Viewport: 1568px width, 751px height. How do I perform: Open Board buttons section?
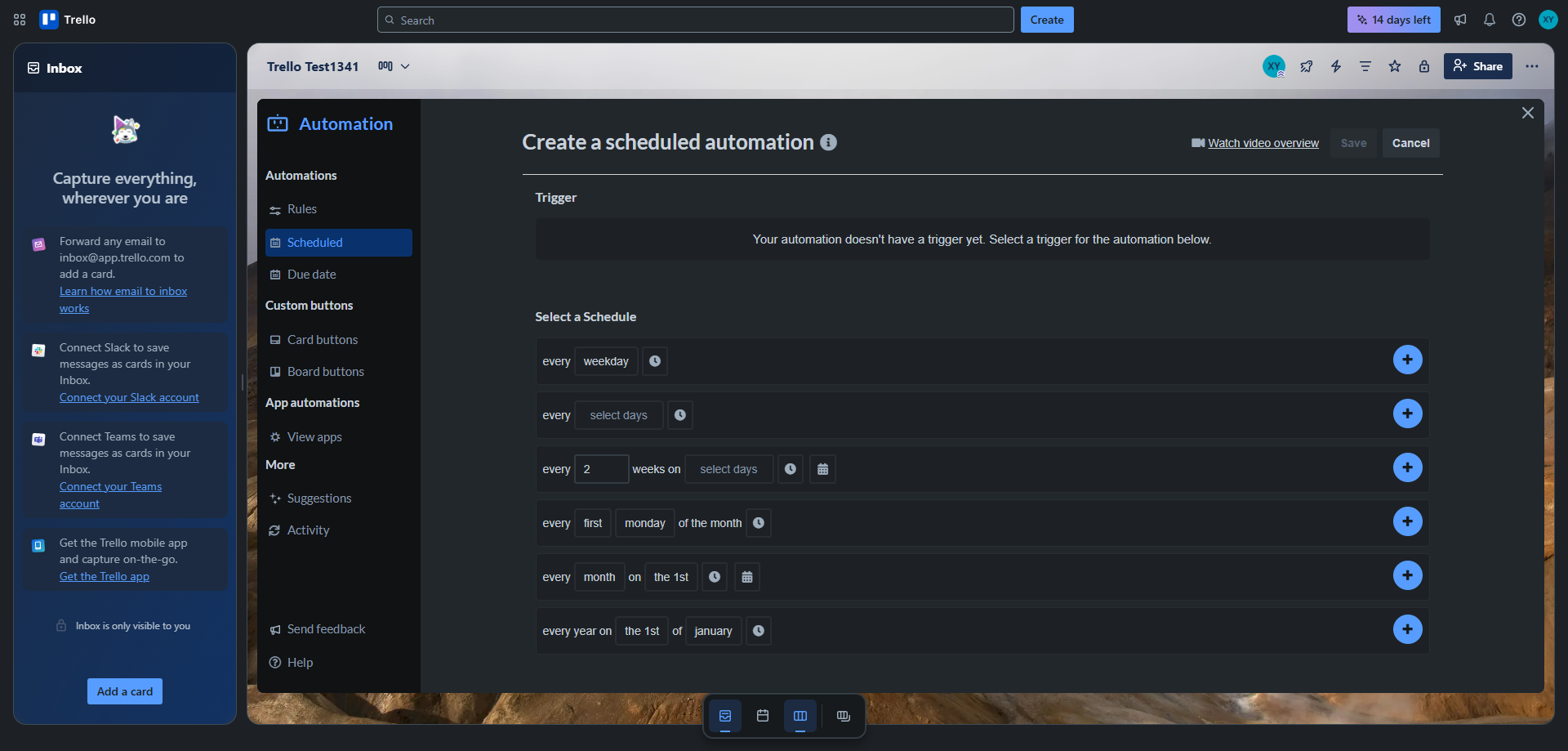coord(338,372)
